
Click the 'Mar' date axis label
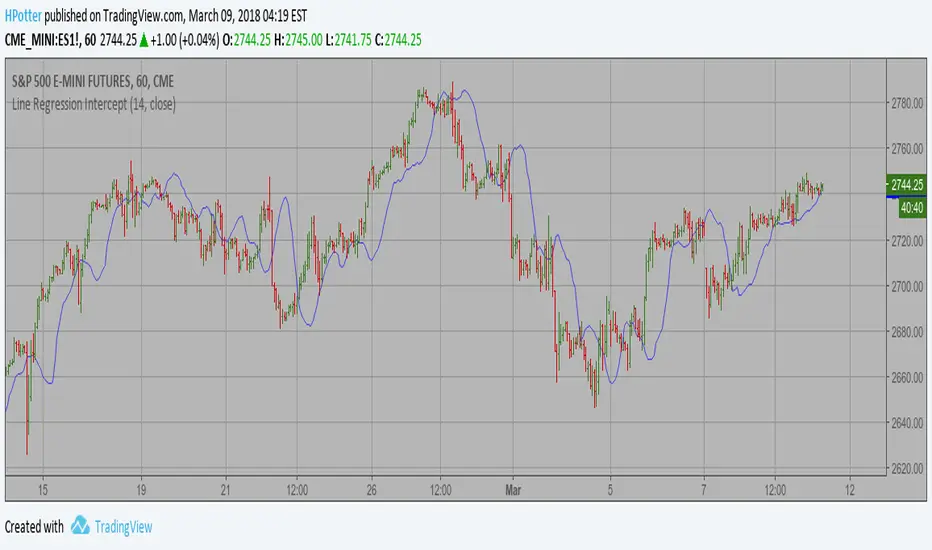513,490
